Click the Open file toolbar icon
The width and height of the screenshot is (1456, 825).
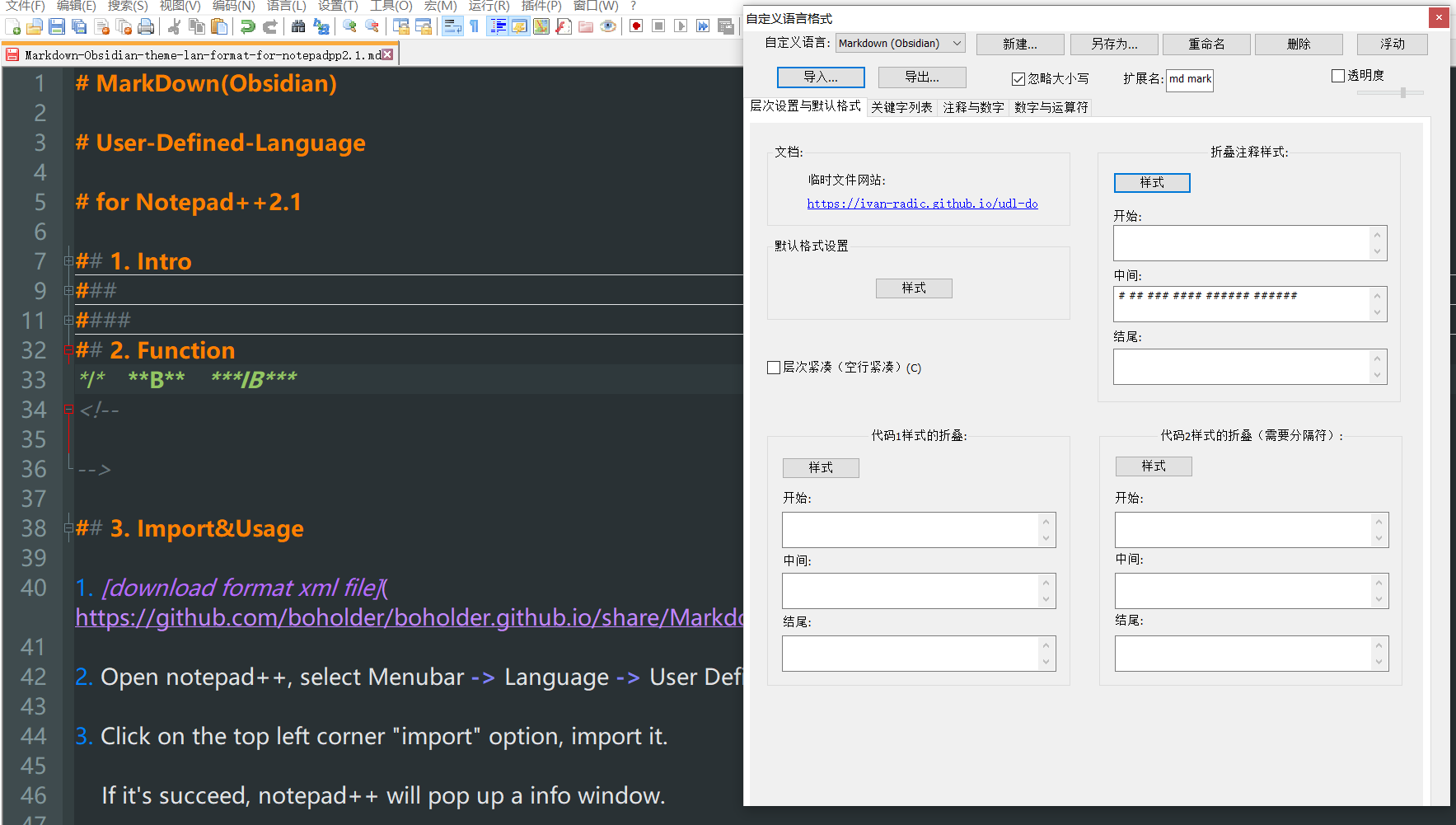pyautogui.click(x=35, y=26)
